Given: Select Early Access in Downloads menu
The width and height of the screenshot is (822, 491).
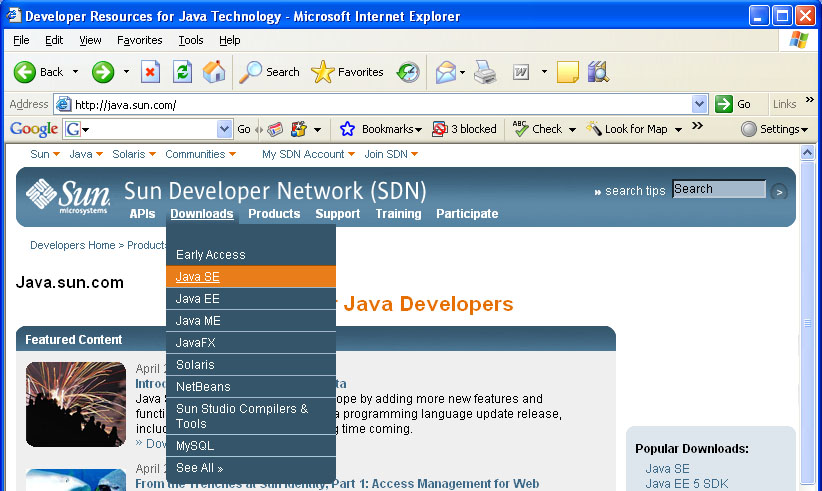Looking at the screenshot, I should [251, 255].
